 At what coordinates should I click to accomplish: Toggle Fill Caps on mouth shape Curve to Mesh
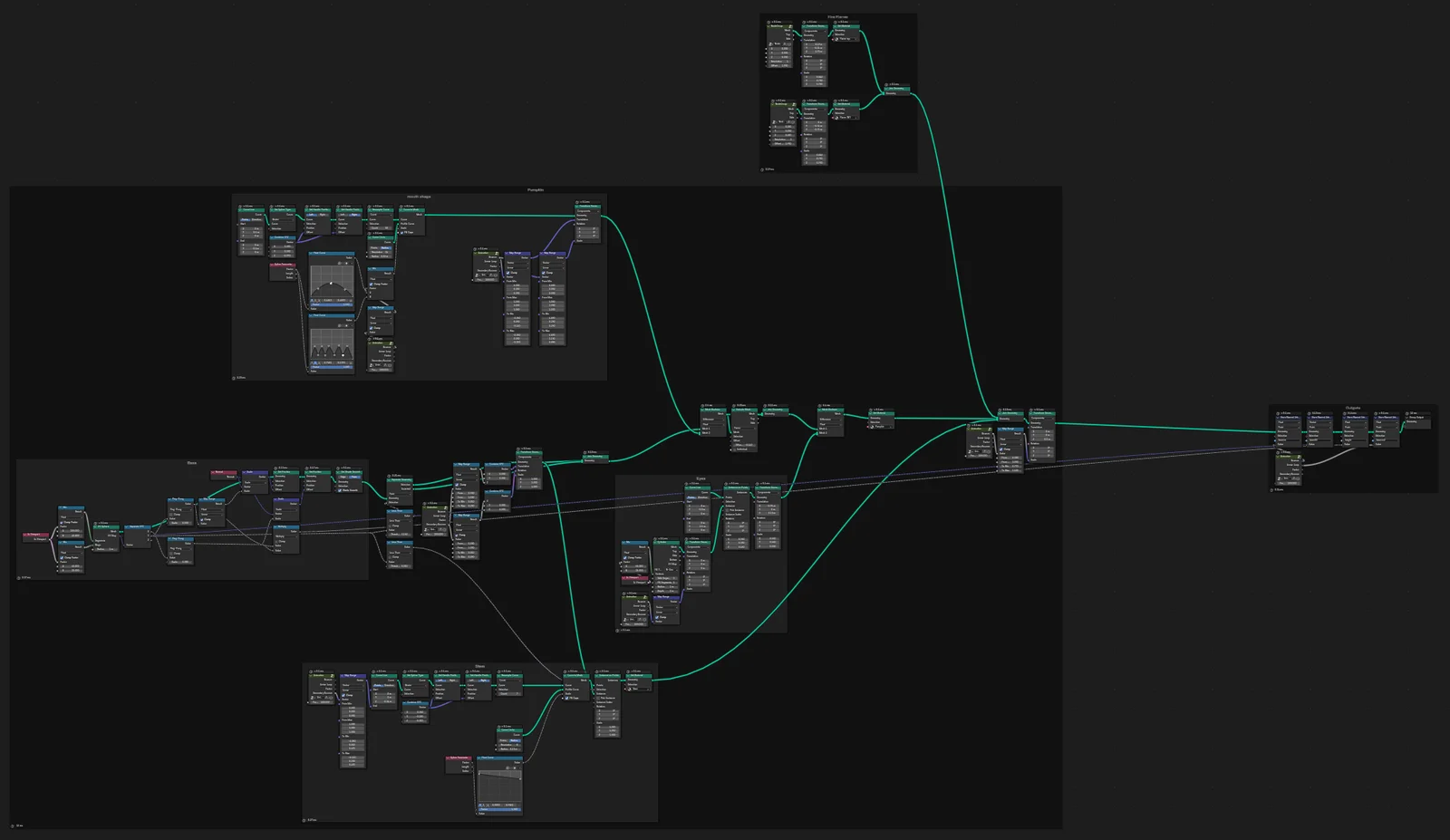pyautogui.click(x=403, y=232)
